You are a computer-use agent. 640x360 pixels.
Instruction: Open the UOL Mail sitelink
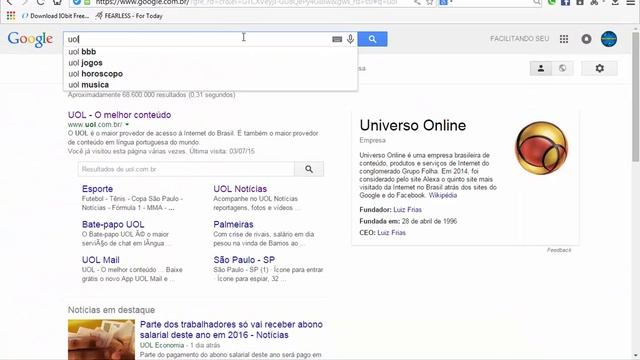pyautogui.click(x=100, y=260)
